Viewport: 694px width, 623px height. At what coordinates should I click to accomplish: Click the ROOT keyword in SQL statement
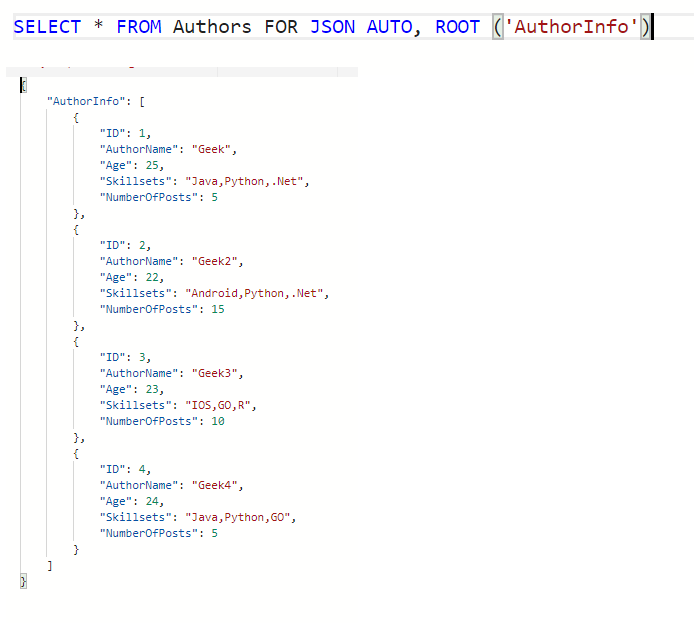point(457,27)
